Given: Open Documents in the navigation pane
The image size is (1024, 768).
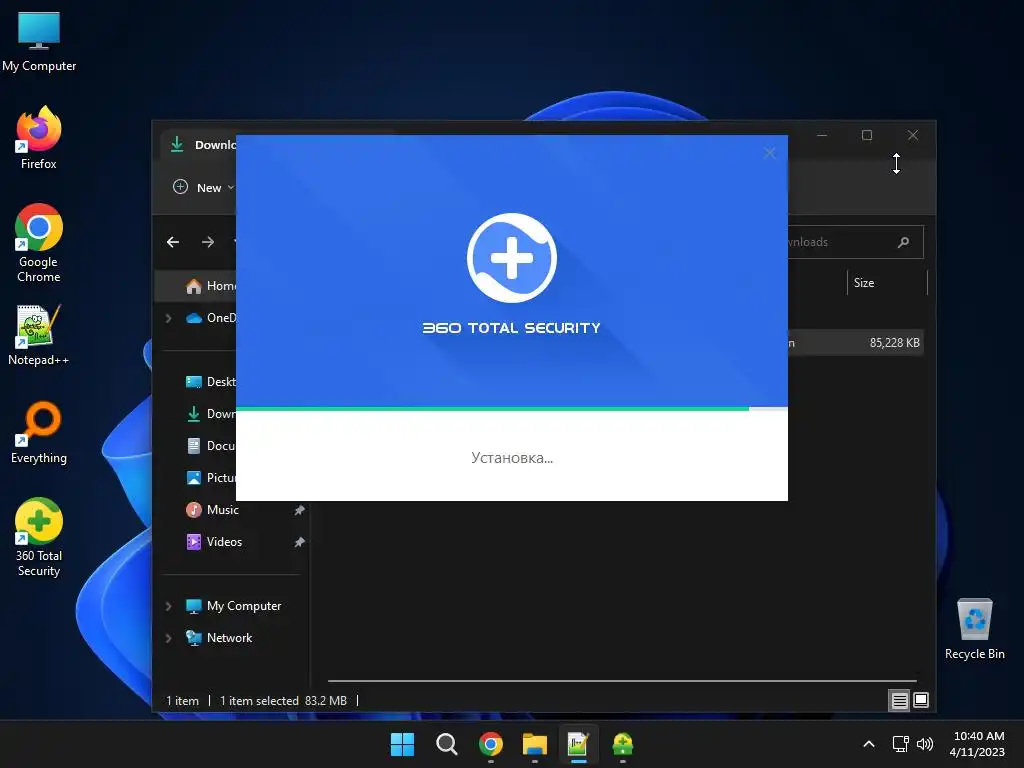Looking at the screenshot, I should click(210, 446).
